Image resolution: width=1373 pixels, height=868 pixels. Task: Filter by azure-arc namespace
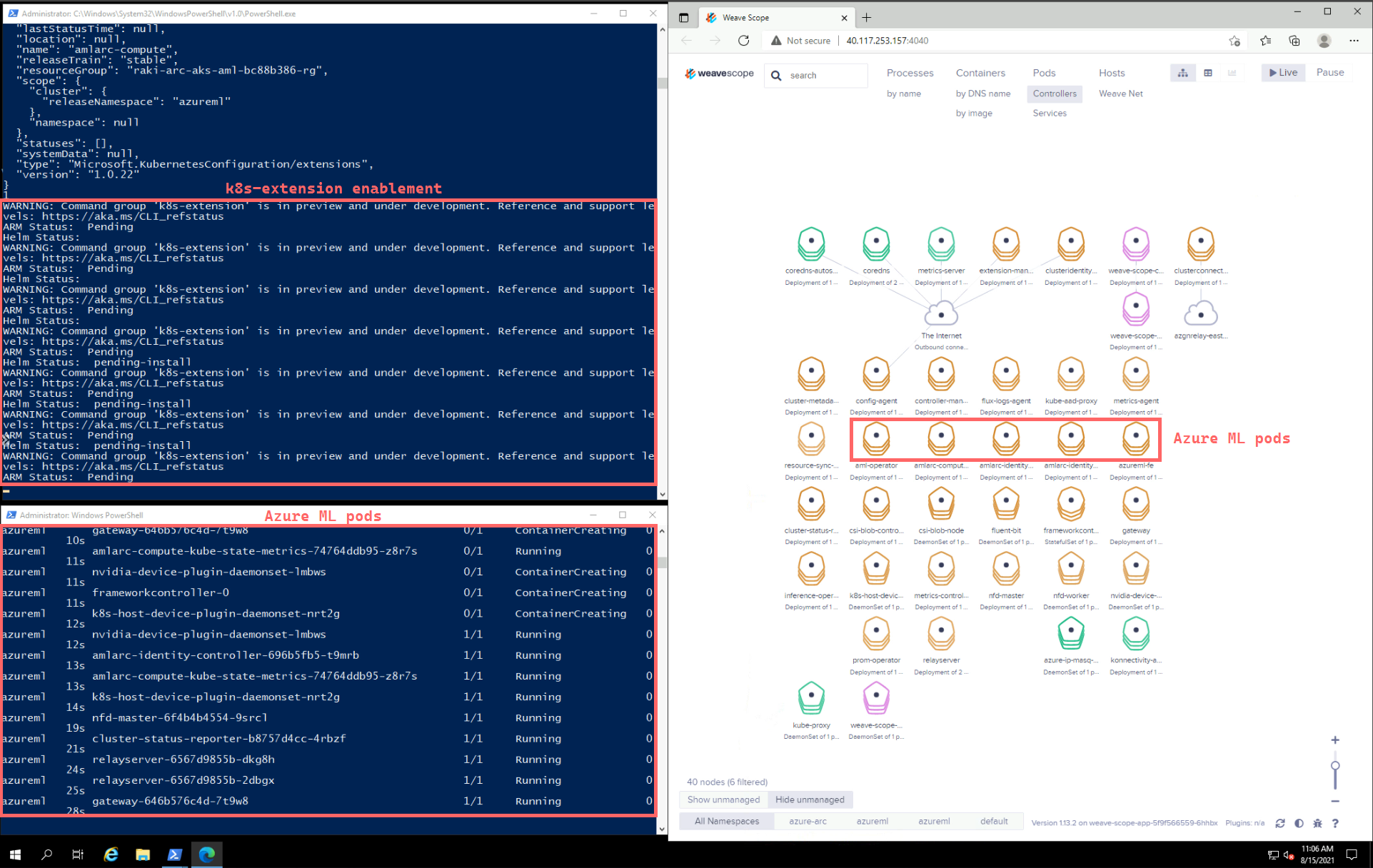(x=808, y=821)
